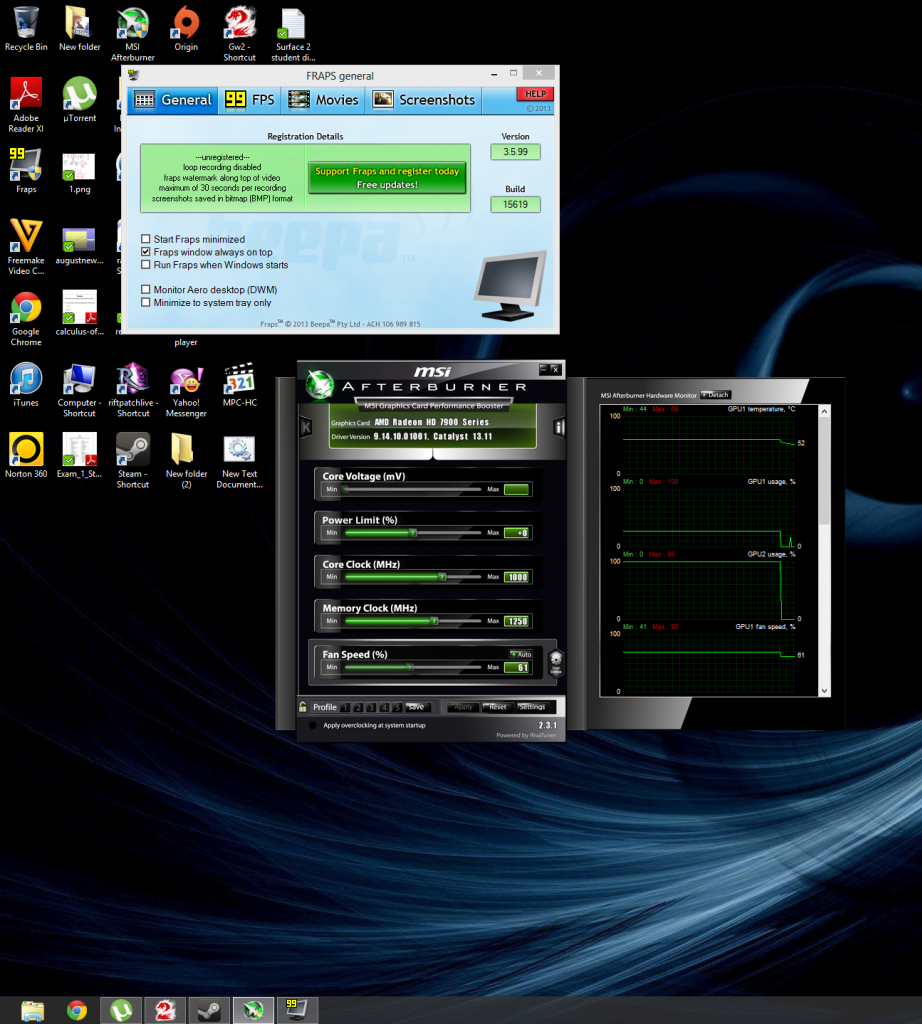The width and height of the screenshot is (922, 1024).
Task: Open user-defined fan settings gear icon
Action: click(557, 663)
